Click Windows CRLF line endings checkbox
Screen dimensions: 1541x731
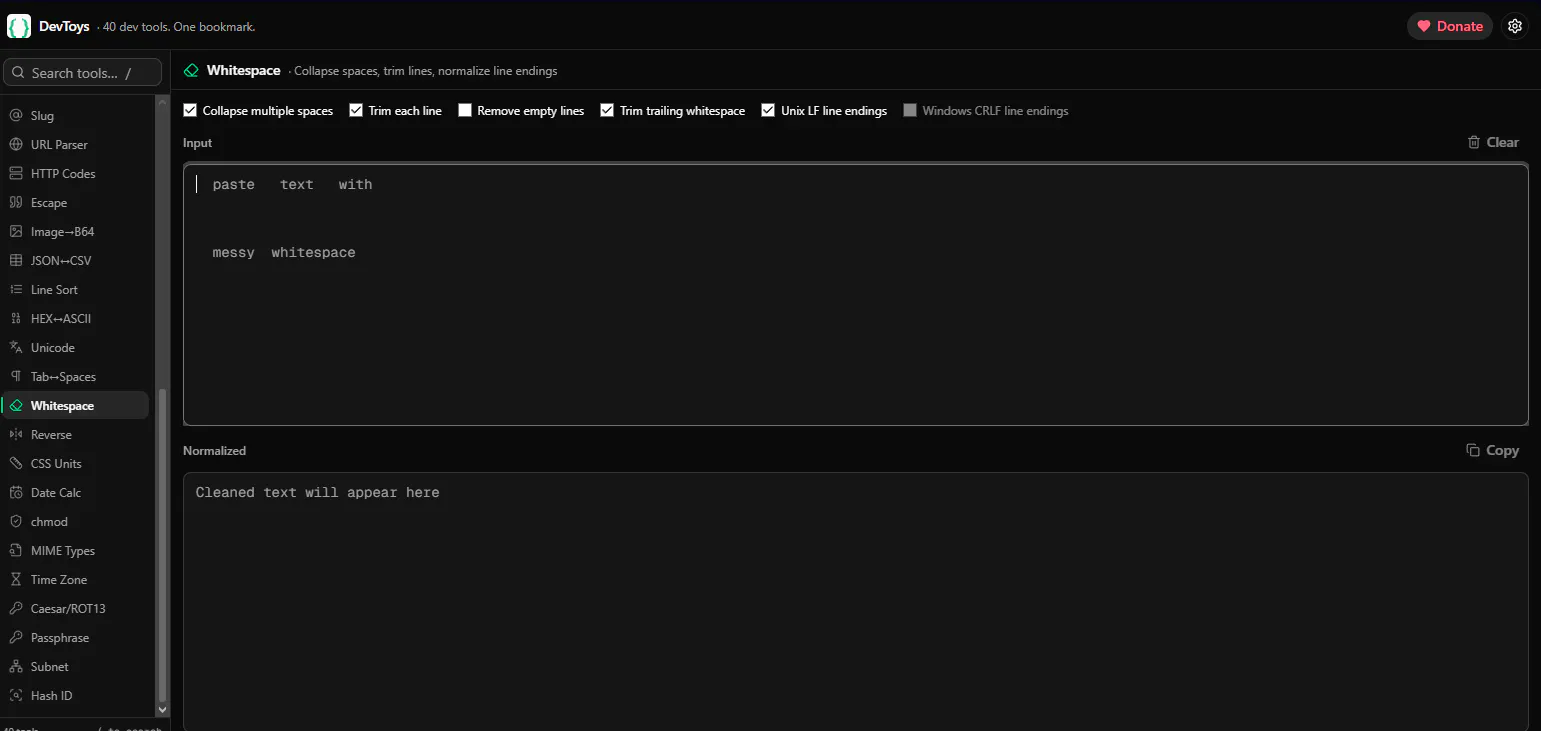click(x=910, y=111)
